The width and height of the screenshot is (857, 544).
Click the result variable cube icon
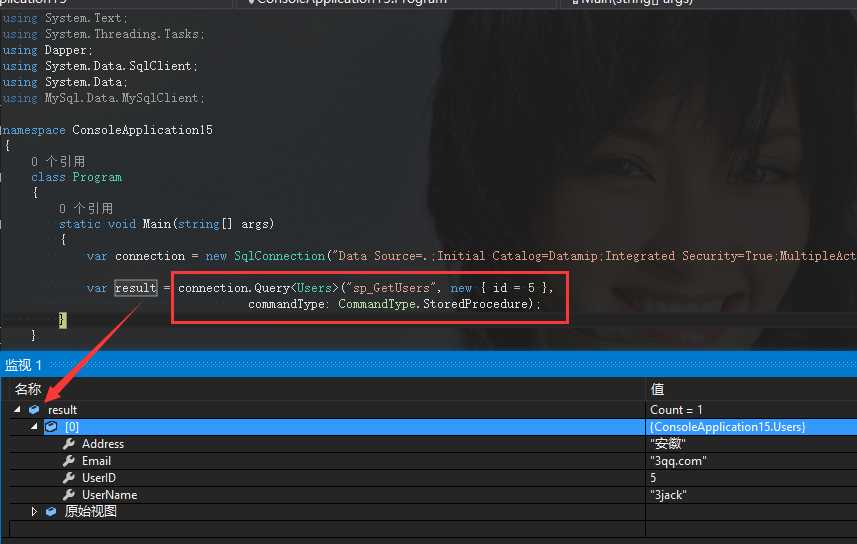coord(34,410)
